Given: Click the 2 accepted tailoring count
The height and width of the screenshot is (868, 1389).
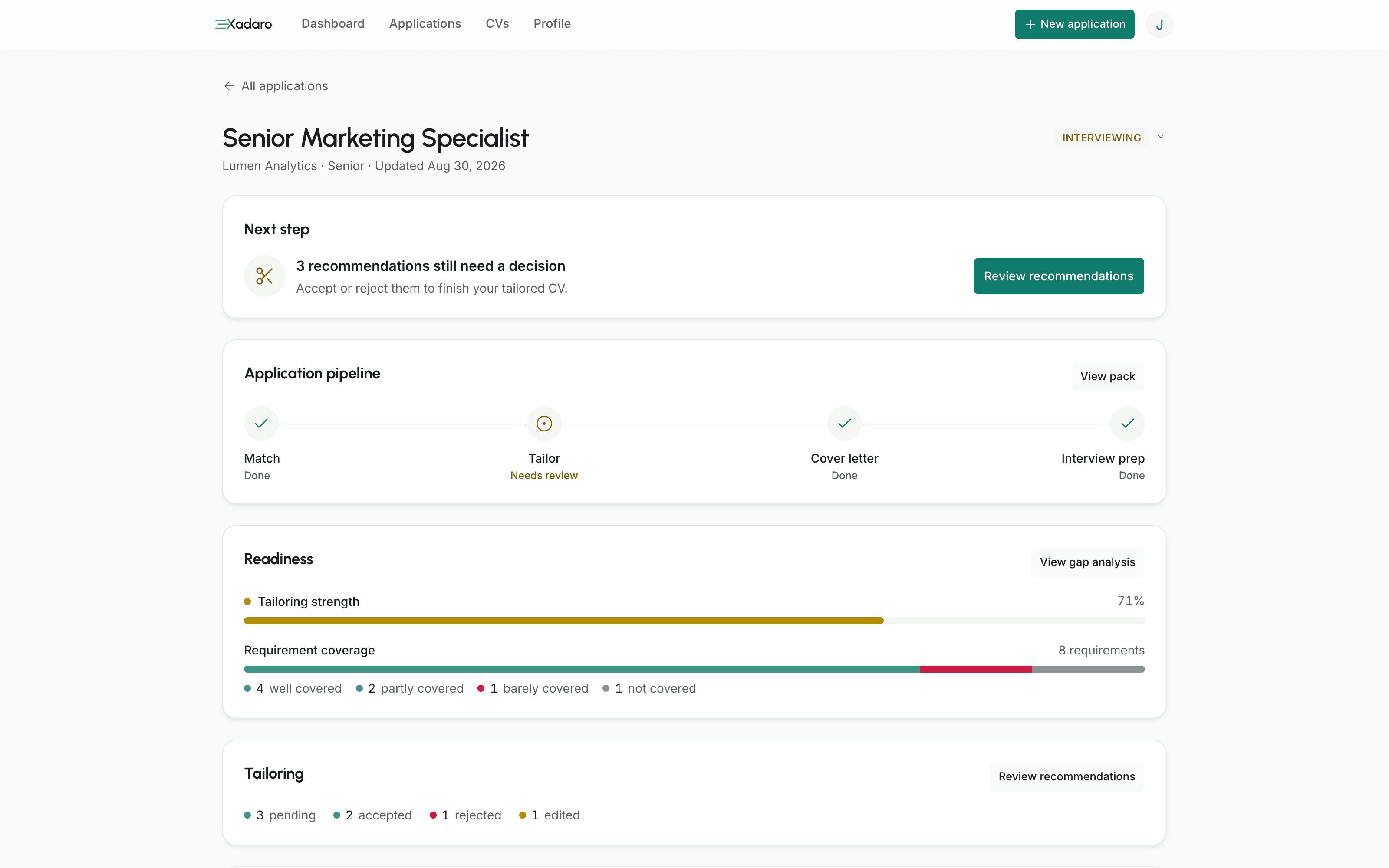Looking at the screenshot, I should (x=372, y=815).
